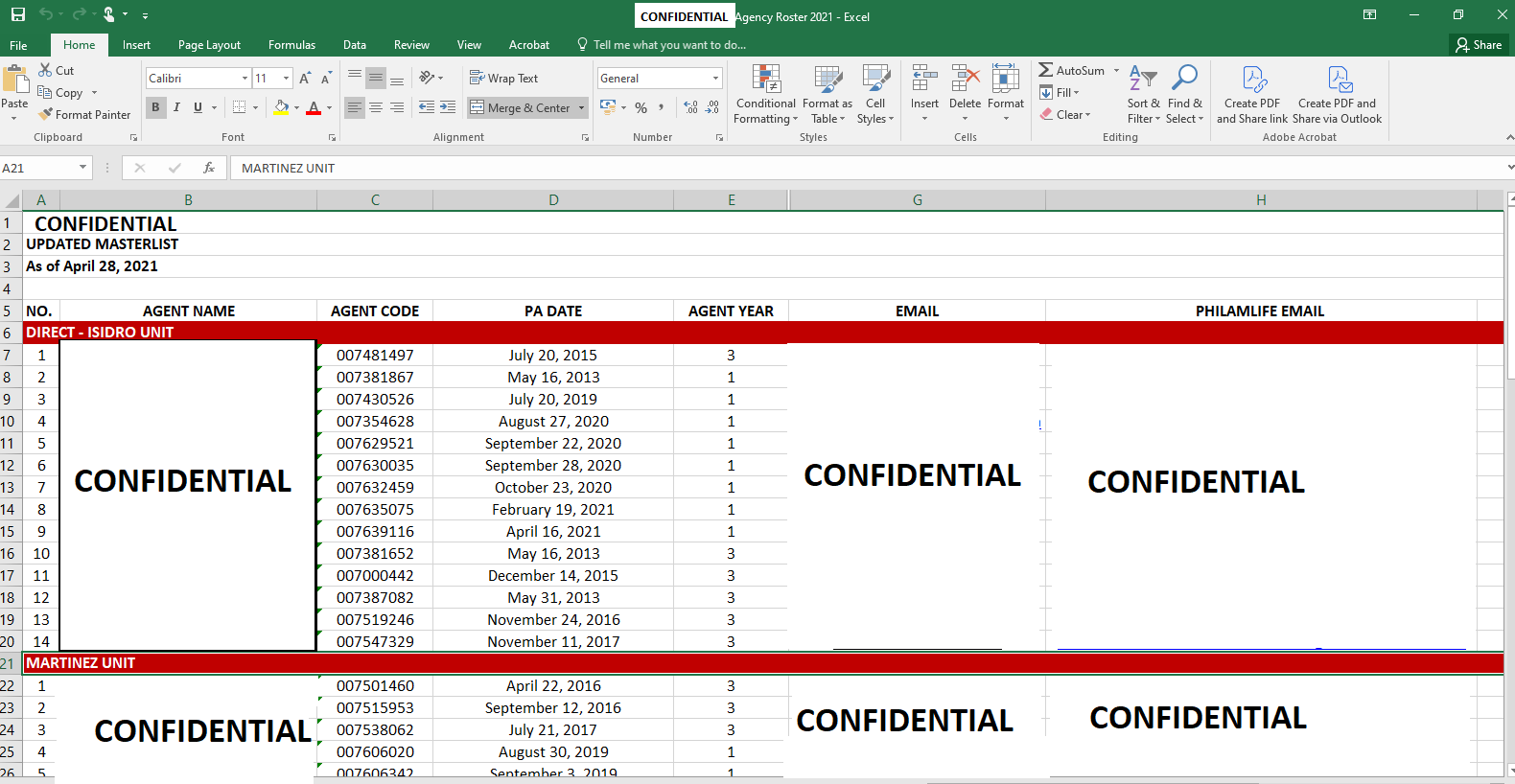1515x784 pixels.
Task: Increase indent of cell content
Action: tap(448, 107)
